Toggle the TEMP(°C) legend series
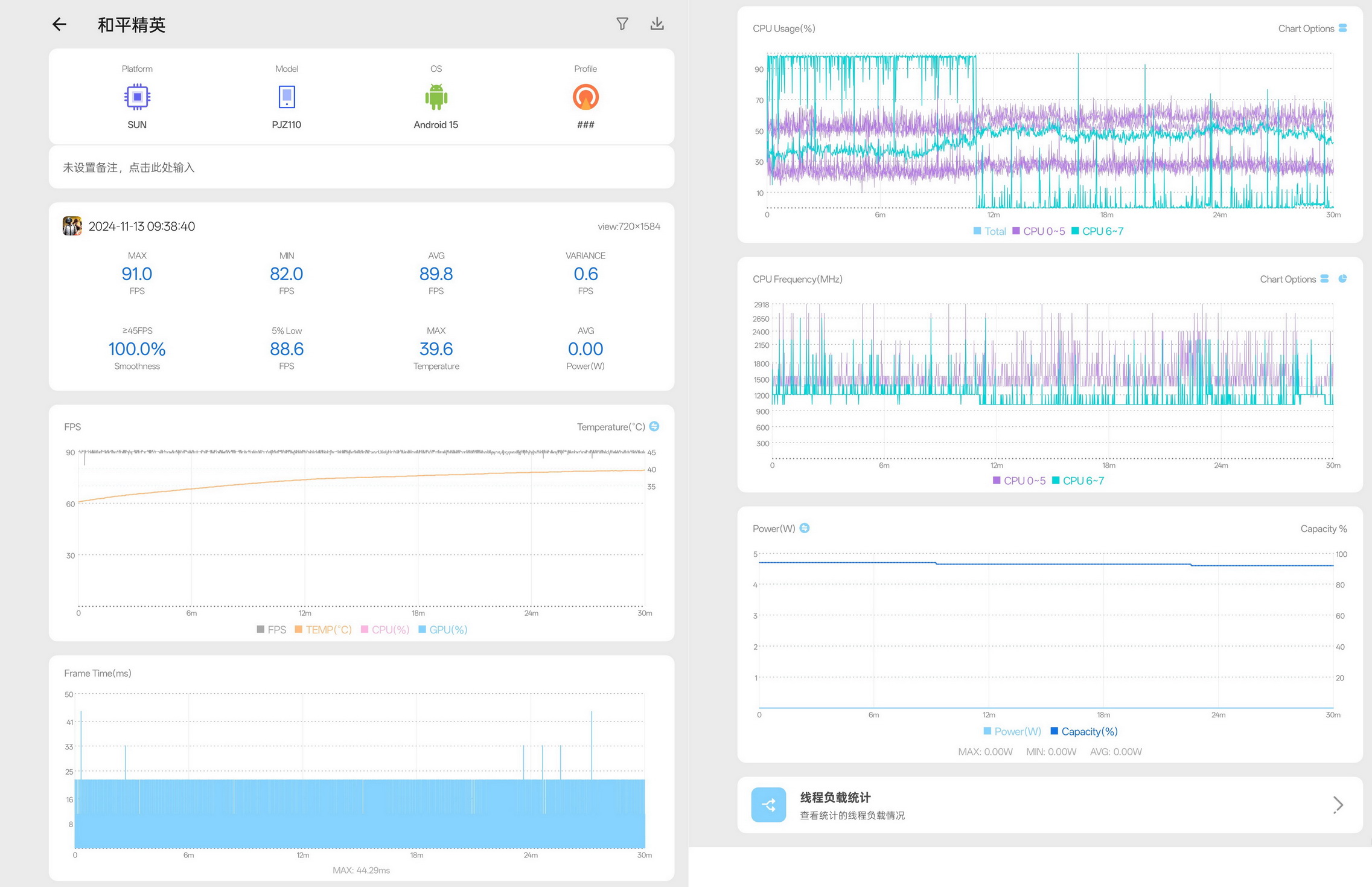Screen dimensions: 1372x887 pos(323,629)
